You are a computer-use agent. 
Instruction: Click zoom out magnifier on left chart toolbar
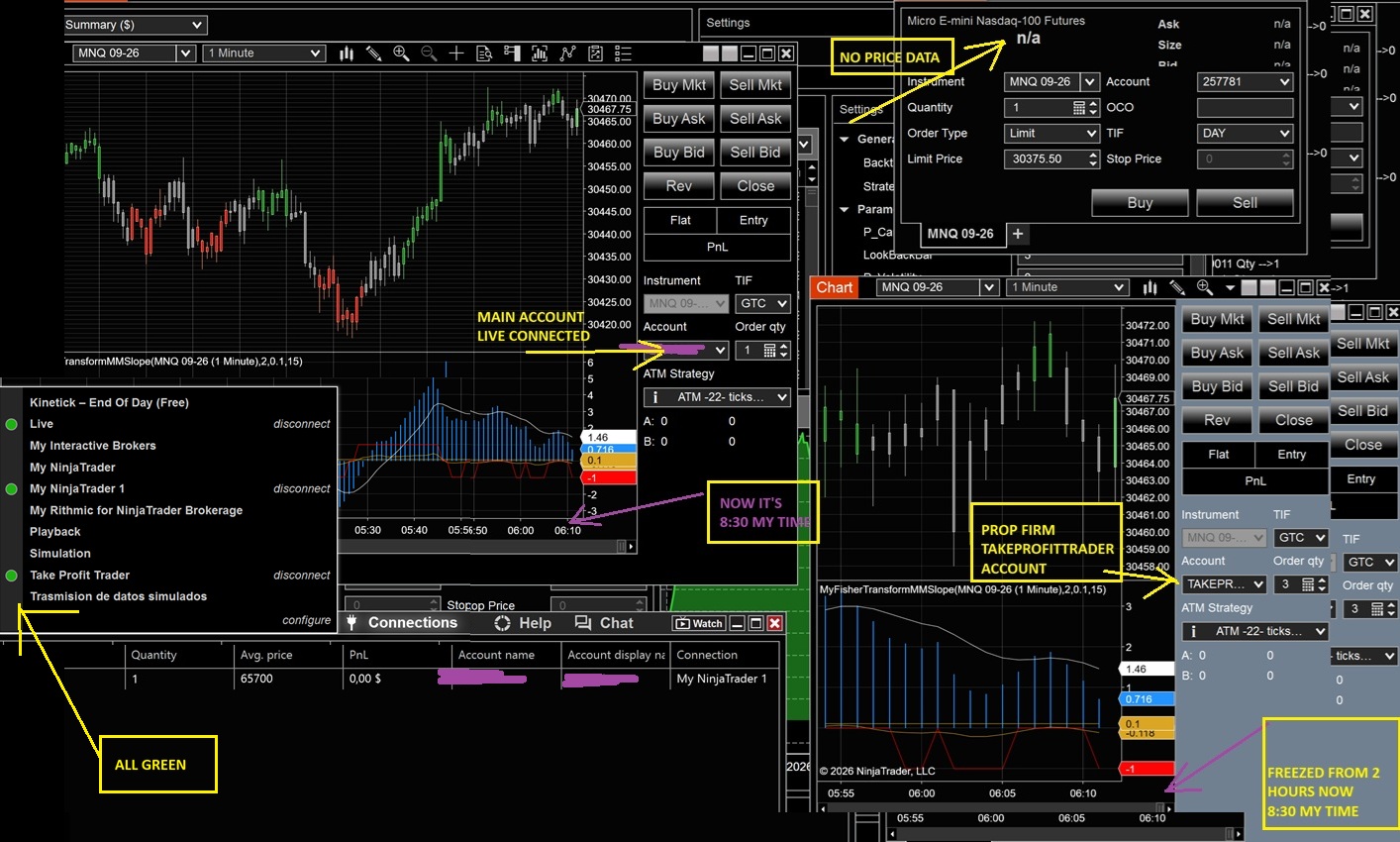pos(429,53)
